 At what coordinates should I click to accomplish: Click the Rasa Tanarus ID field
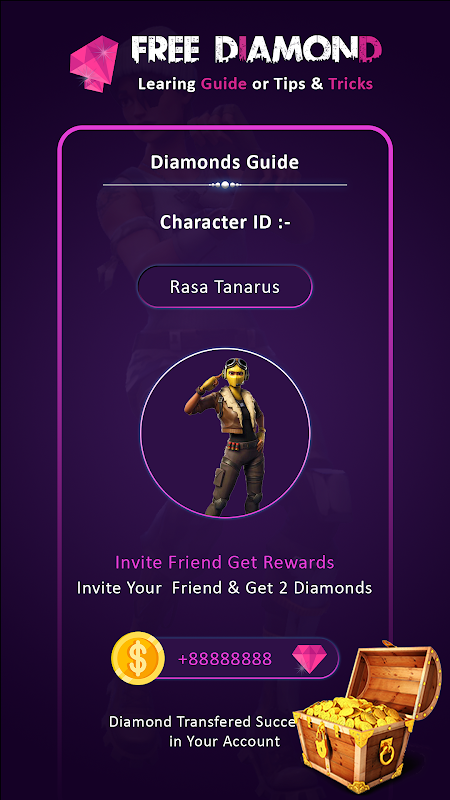click(x=224, y=287)
